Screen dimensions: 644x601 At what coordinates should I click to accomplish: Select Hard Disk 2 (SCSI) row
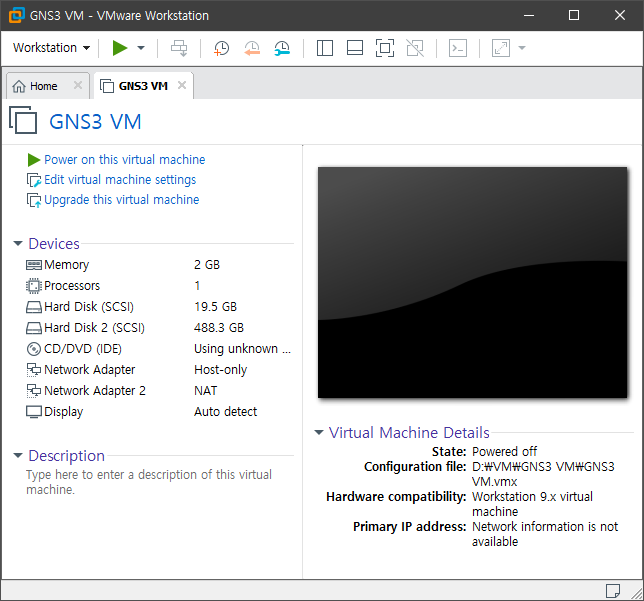coord(158,328)
